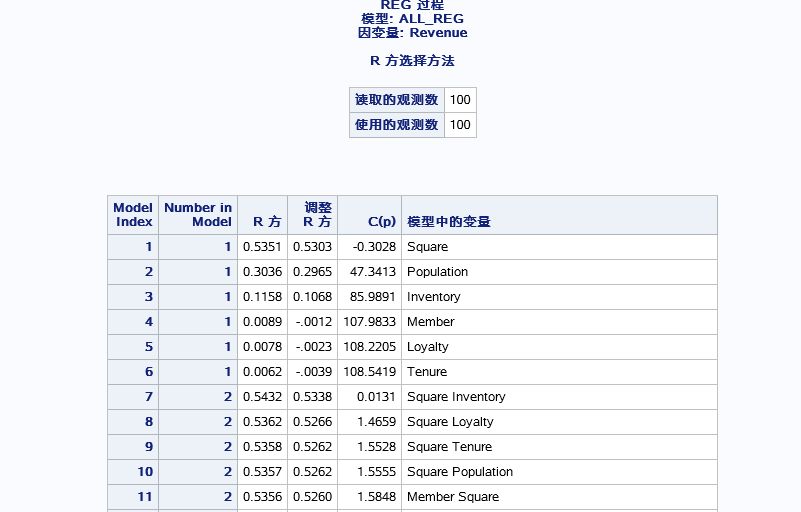801x512 pixels.
Task: Click the '因变量: Revenue' heading
Action: [x=412, y=33]
